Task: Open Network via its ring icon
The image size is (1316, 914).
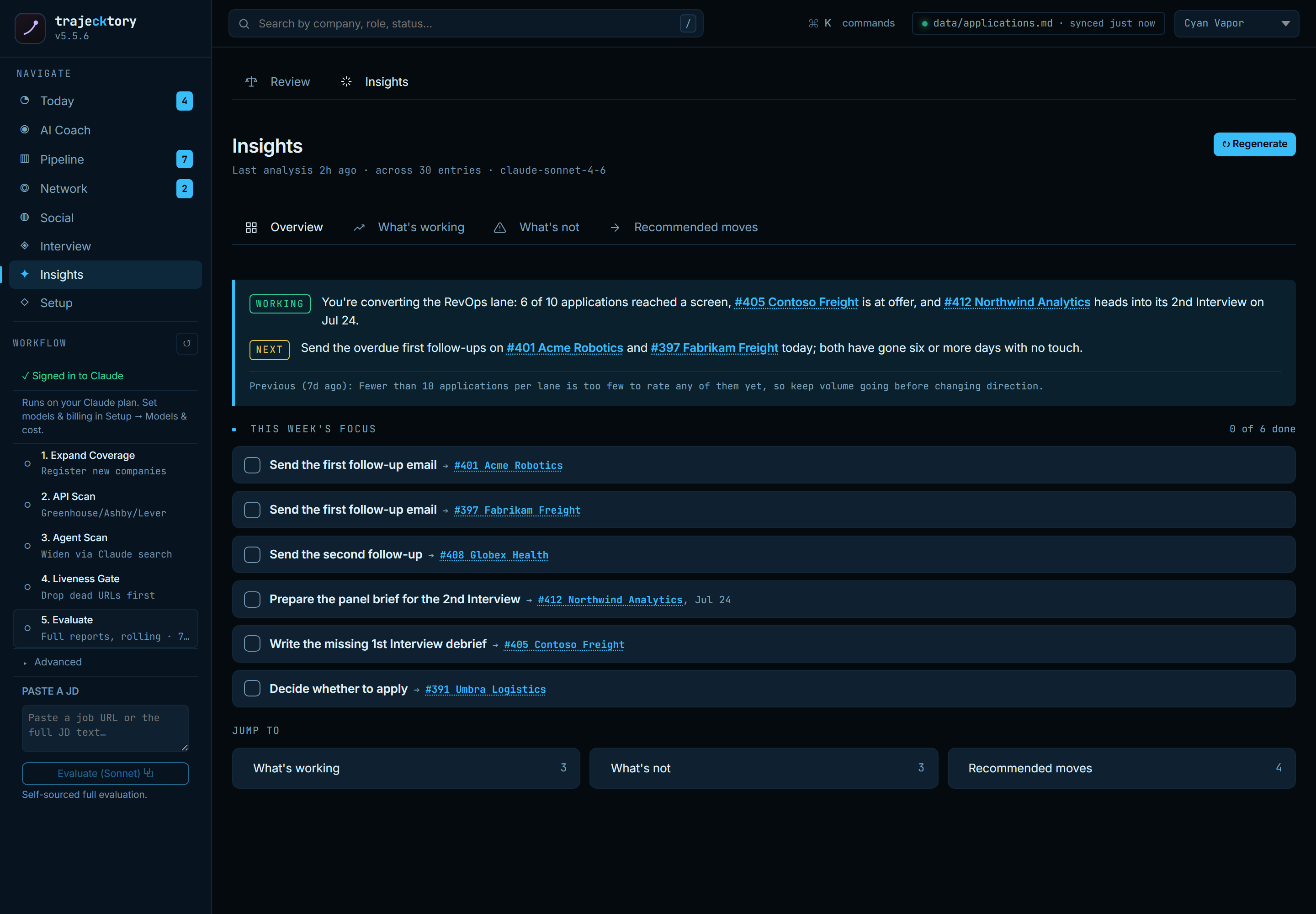Action: click(25, 188)
